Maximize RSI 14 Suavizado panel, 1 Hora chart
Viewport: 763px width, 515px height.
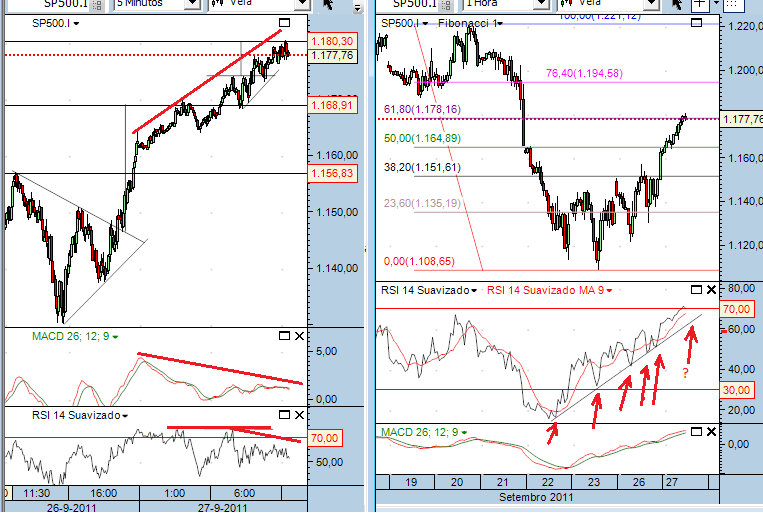click(696, 290)
